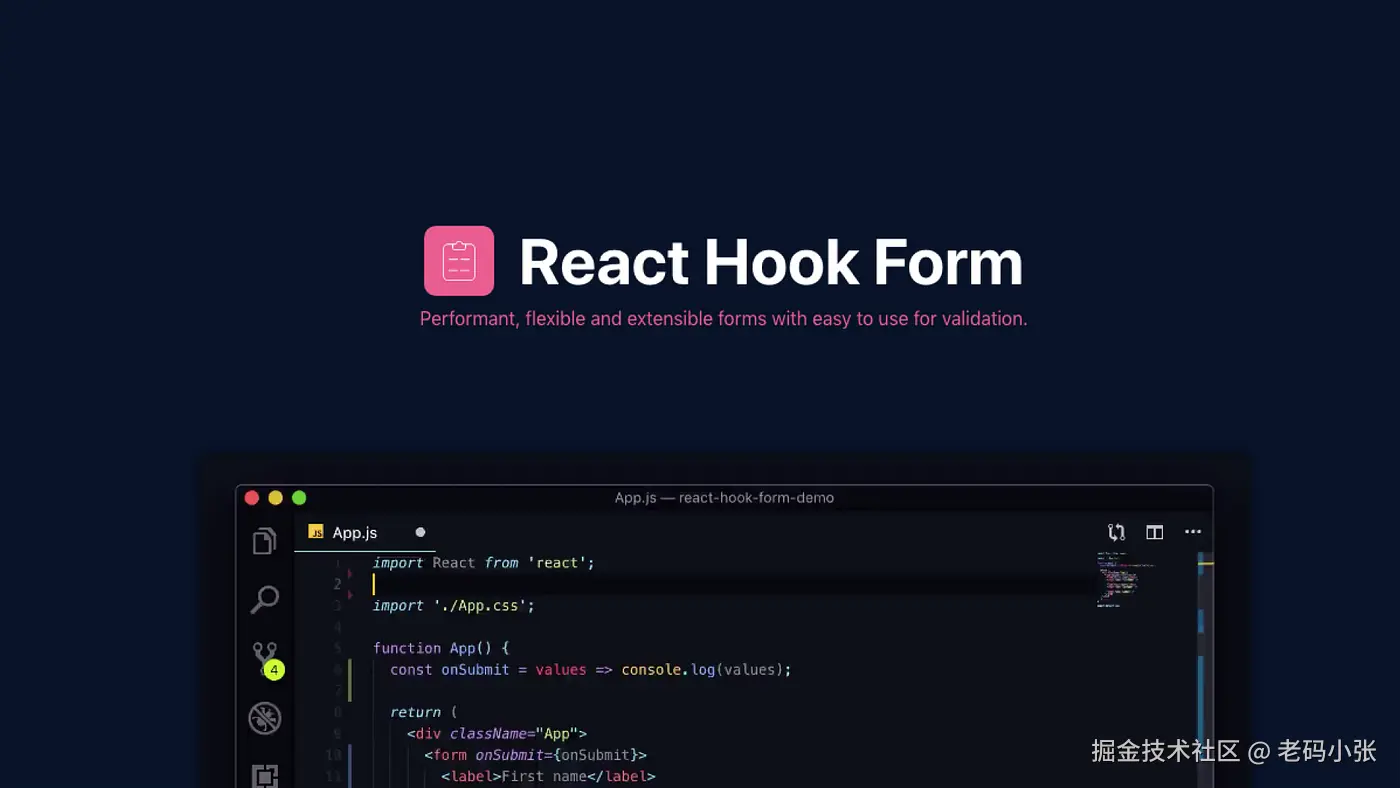Open Source Control icon with badge 4

[x=266, y=660]
